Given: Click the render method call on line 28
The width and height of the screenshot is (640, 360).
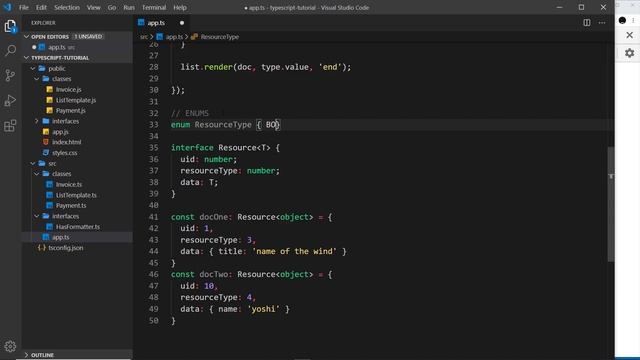Looking at the screenshot, I should click(x=218, y=67).
